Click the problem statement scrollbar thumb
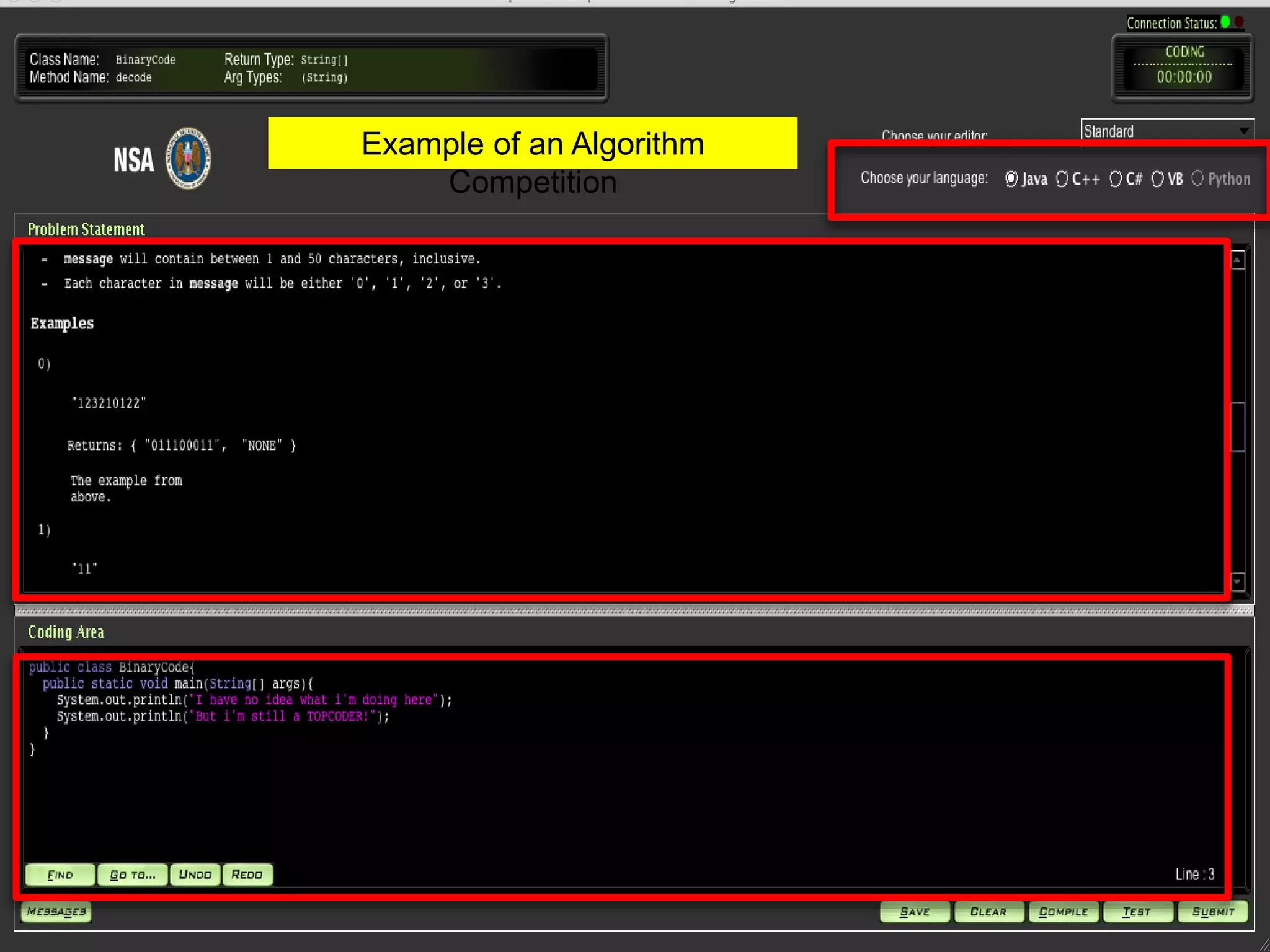The height and width of the screenshot is (952, 1270). point(1238,427)
